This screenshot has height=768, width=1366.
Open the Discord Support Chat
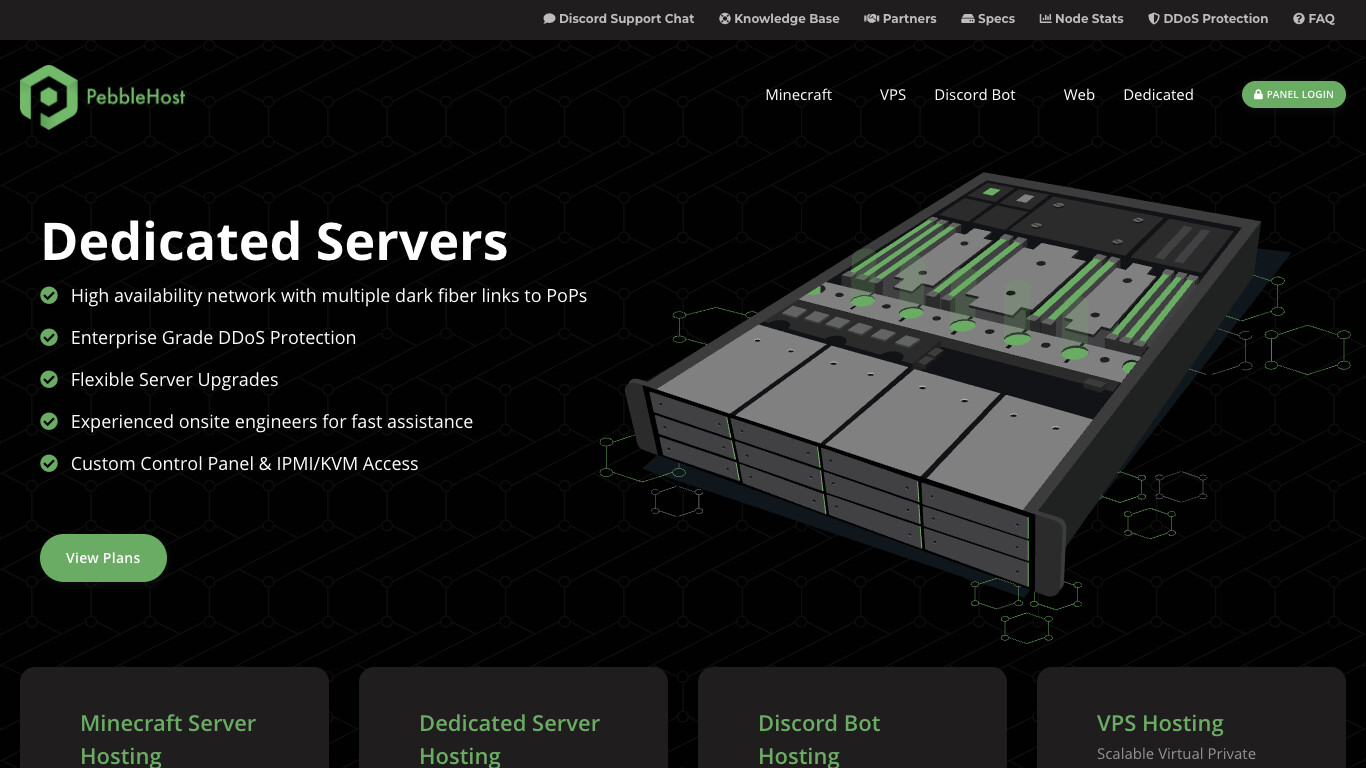tap(618, 19)
